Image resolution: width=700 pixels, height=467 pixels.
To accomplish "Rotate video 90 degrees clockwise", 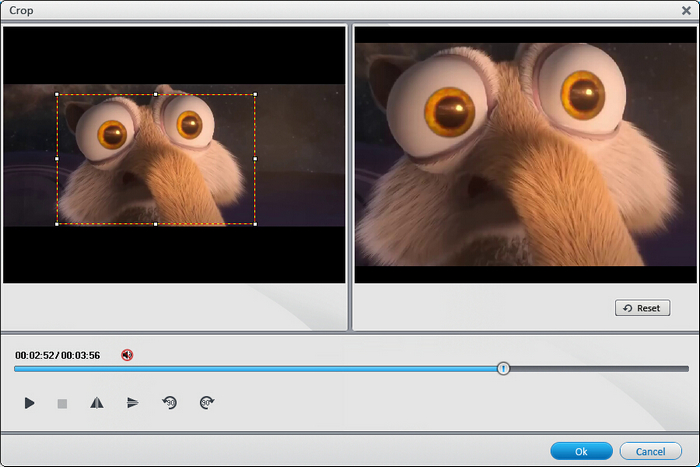I will pyautogui.click(x=207, y=403).
